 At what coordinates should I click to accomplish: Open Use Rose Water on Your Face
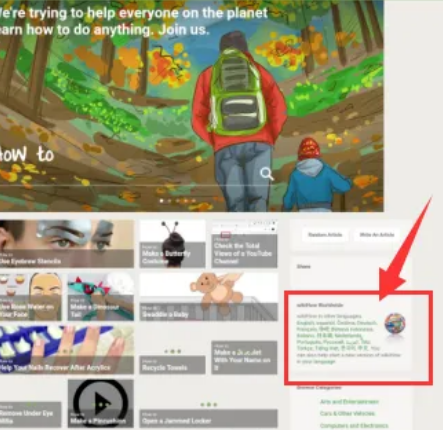(31, 297)
